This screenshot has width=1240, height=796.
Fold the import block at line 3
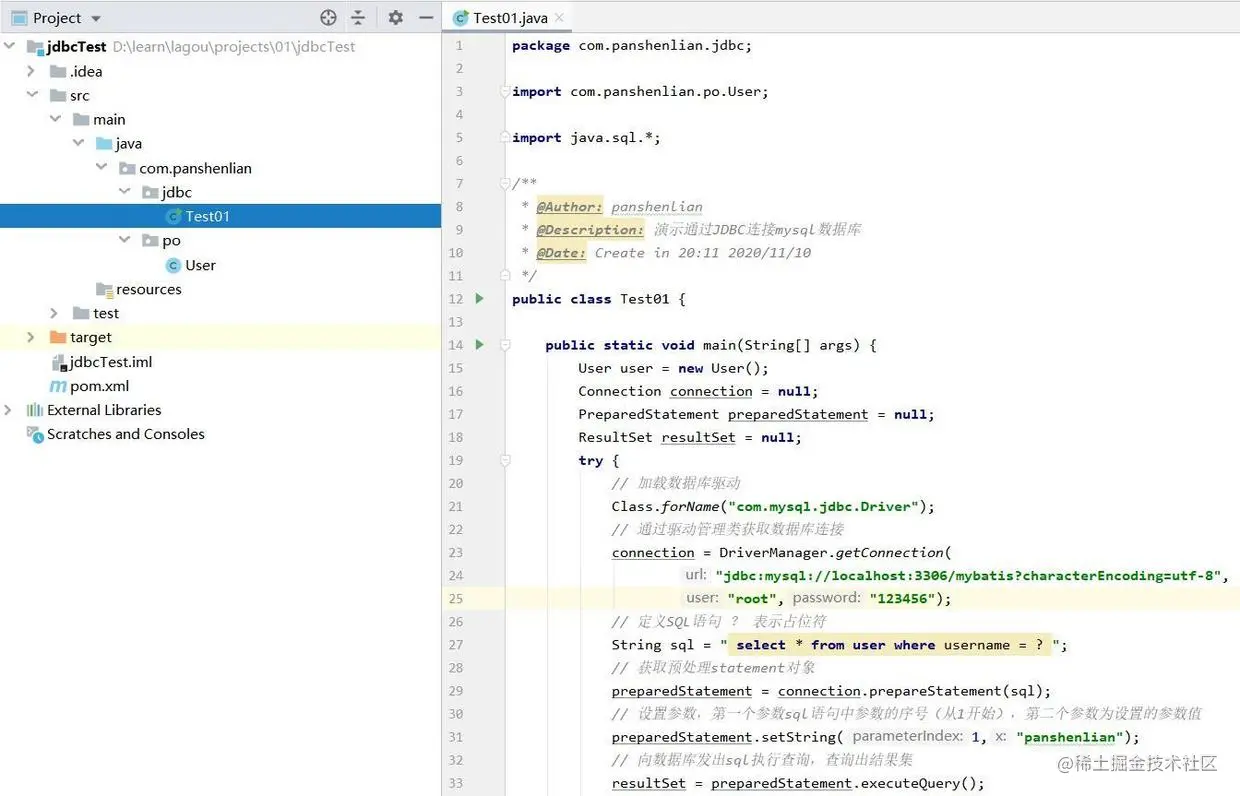tap(505, 91)
